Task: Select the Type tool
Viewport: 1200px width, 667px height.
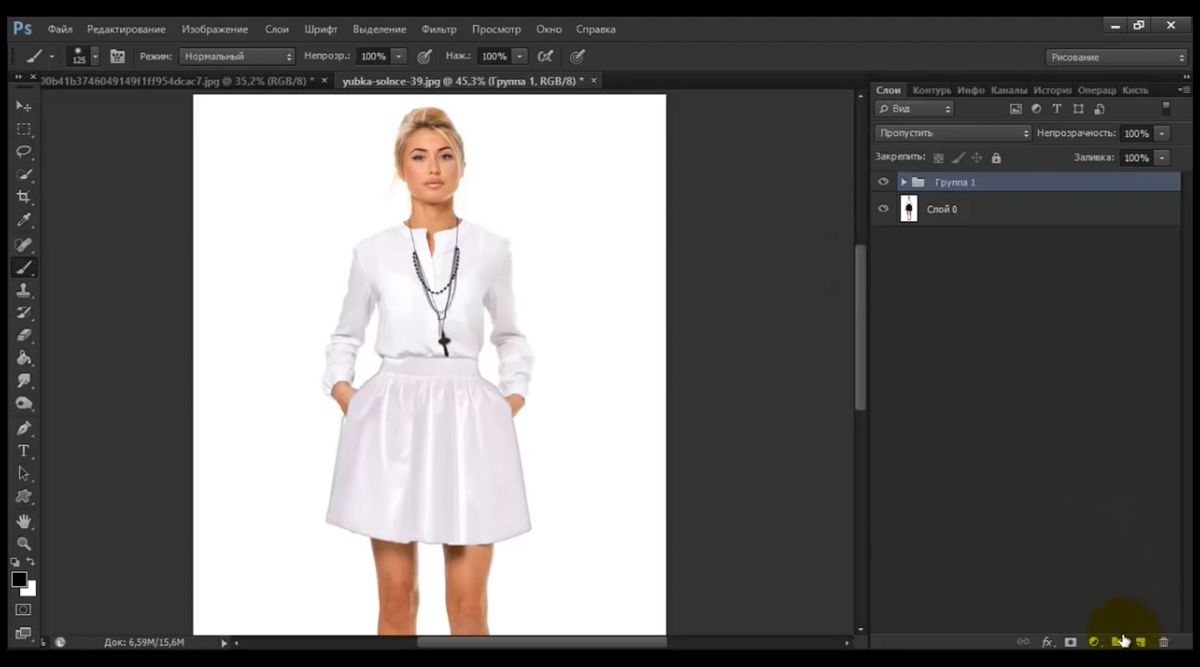Action: (24, 452)
